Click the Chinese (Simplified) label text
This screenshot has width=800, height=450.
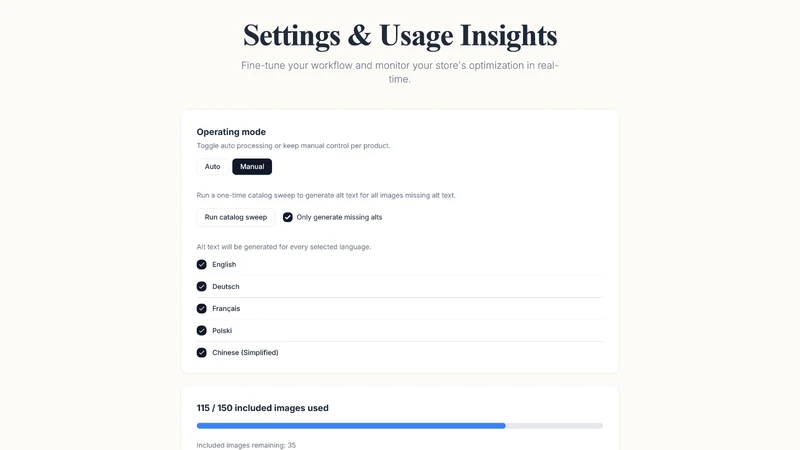pyautogui.click(x=245, y=352)
